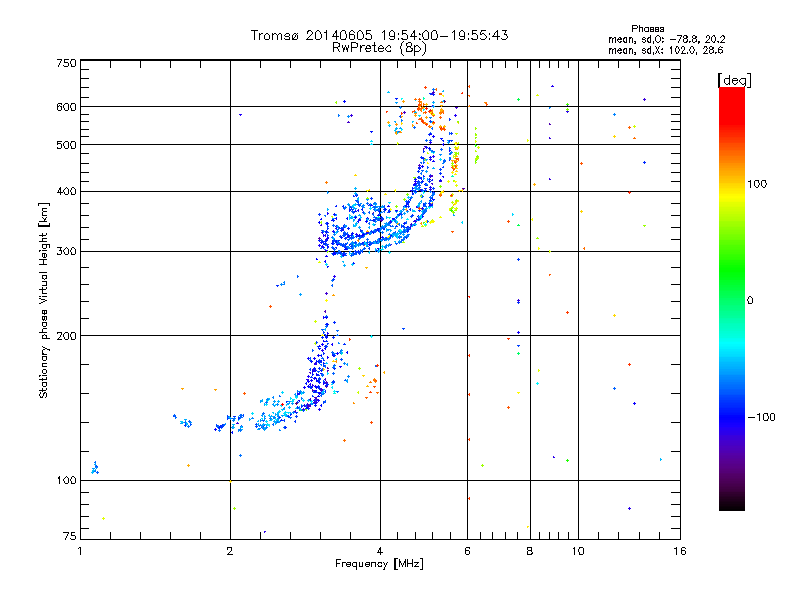Click the 4 MHz frequency tick label

click(380, 551)
